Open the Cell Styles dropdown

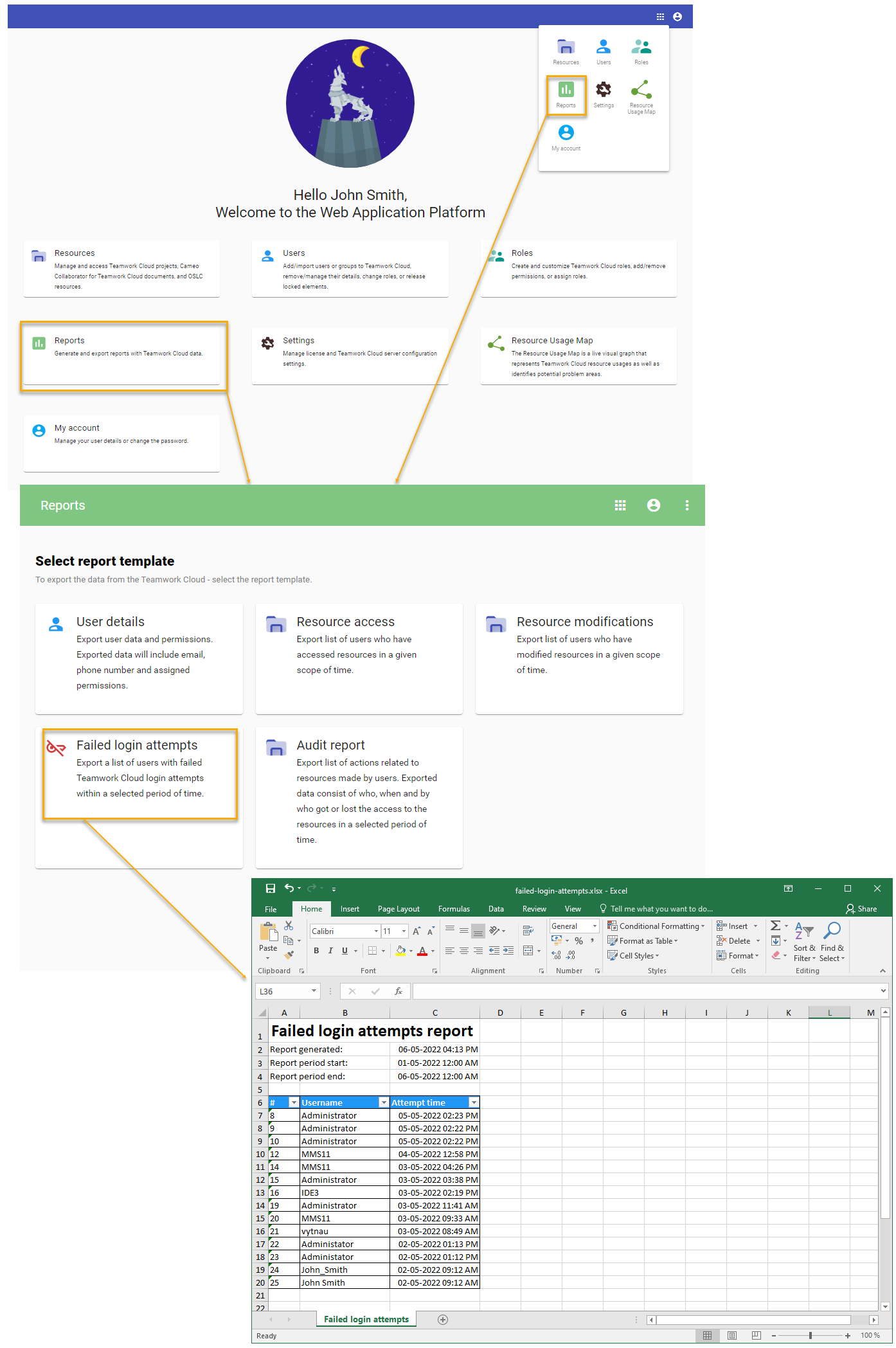(633, 955)
